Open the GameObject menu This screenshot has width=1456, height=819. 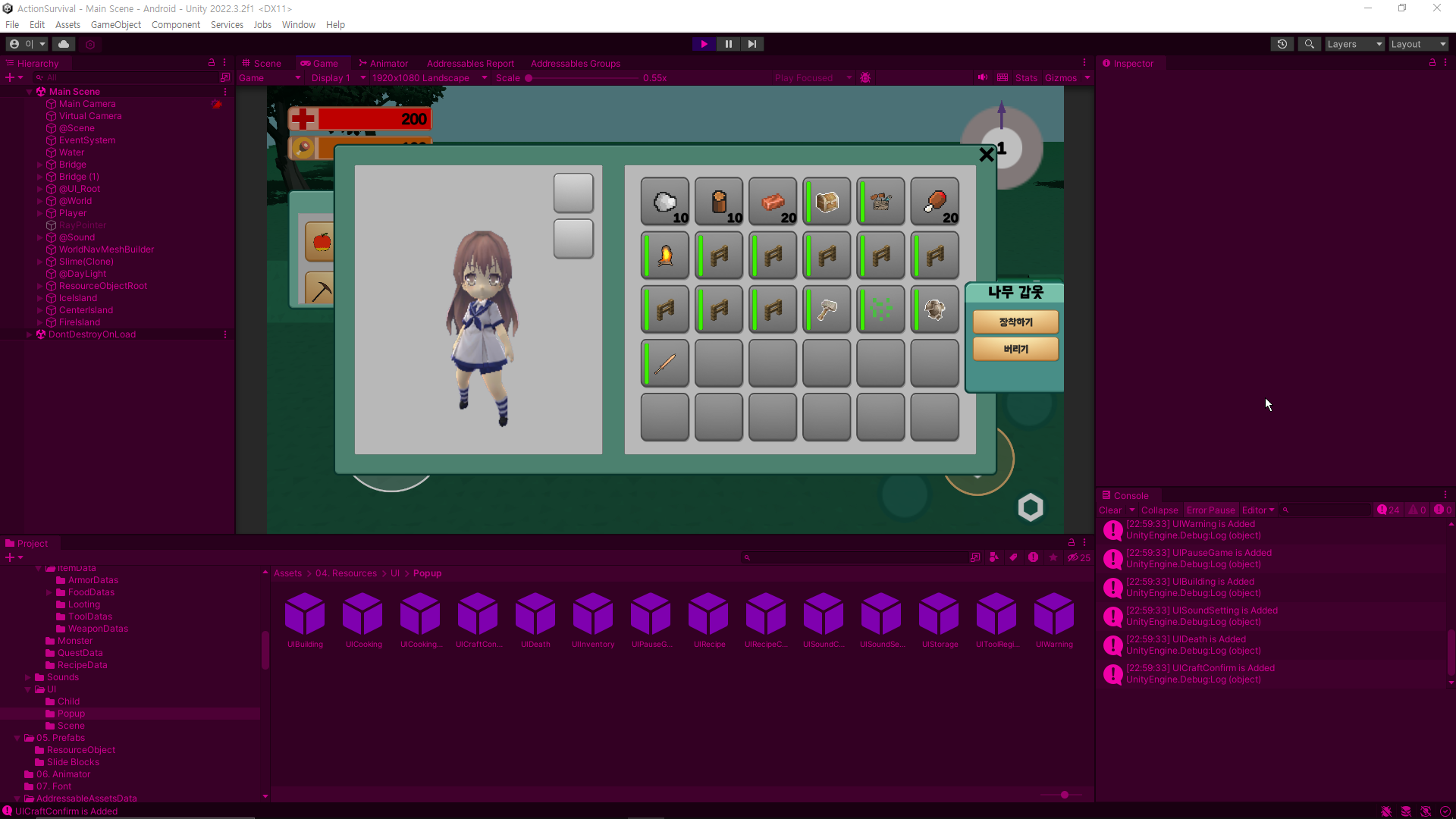point(116,24)
